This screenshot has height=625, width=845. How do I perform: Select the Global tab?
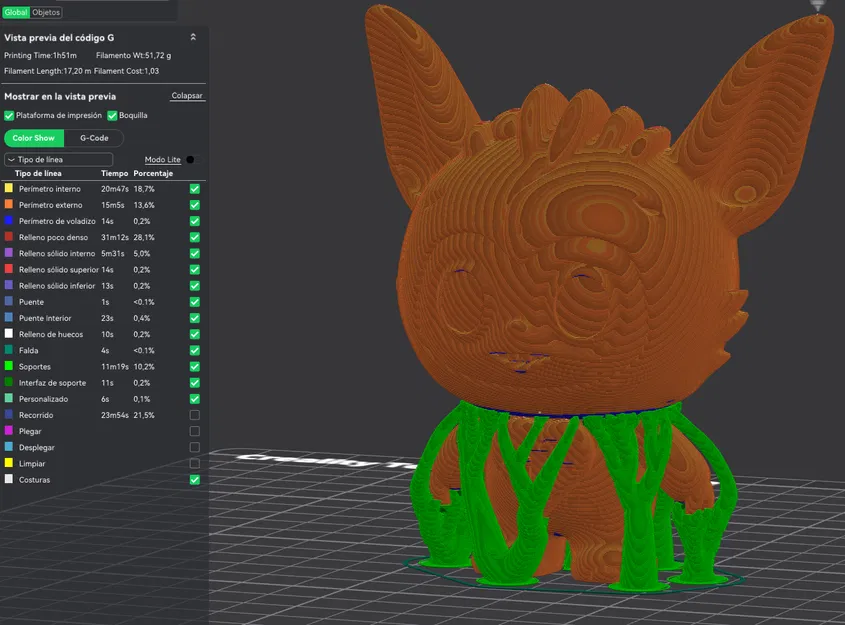15,13
